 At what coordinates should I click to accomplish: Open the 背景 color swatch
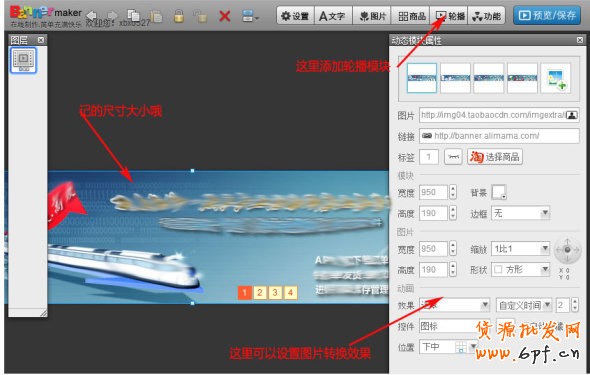(x=499, y=192)
